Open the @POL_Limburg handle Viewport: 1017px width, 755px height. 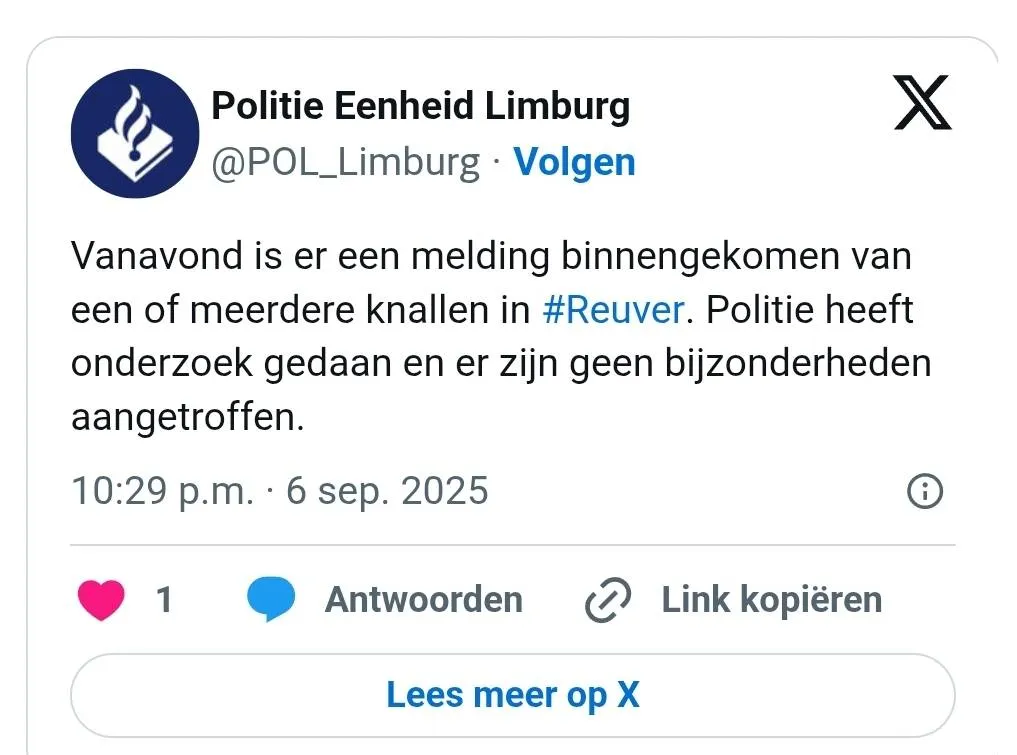click(346, 162)
